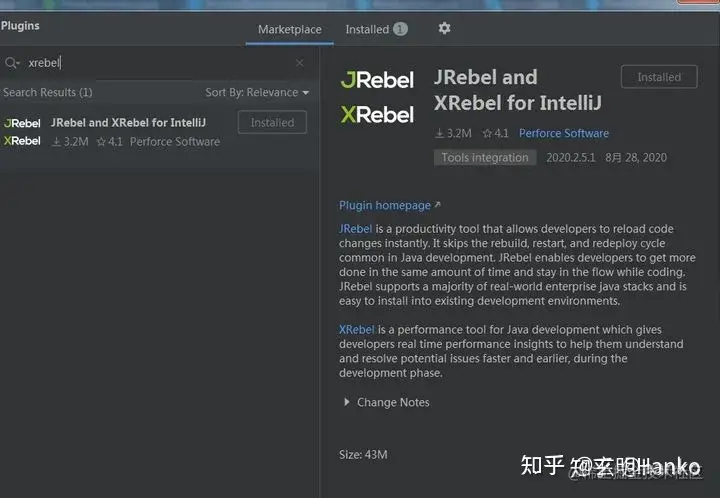
Task: Click the 3.2M downloads count in details
Action: 453,133
